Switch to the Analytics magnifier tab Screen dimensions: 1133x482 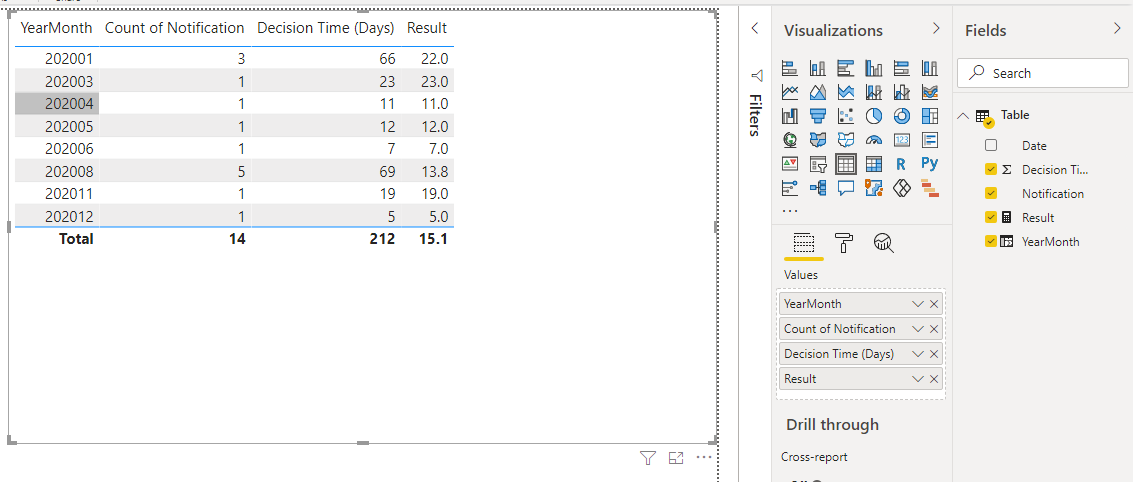[x=883, y=244]
